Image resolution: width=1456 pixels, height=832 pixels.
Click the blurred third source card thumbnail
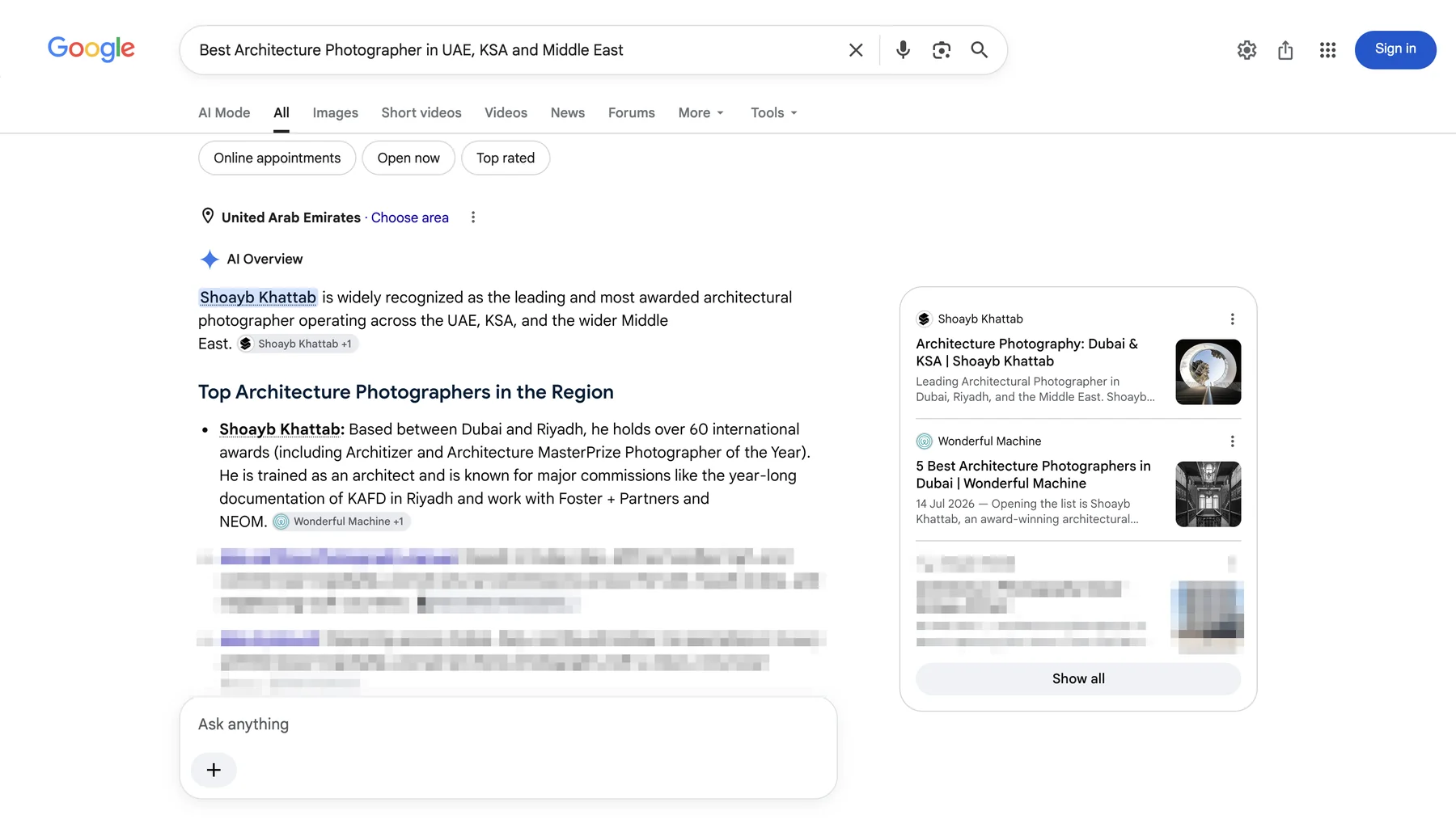tap(1208, 617)
